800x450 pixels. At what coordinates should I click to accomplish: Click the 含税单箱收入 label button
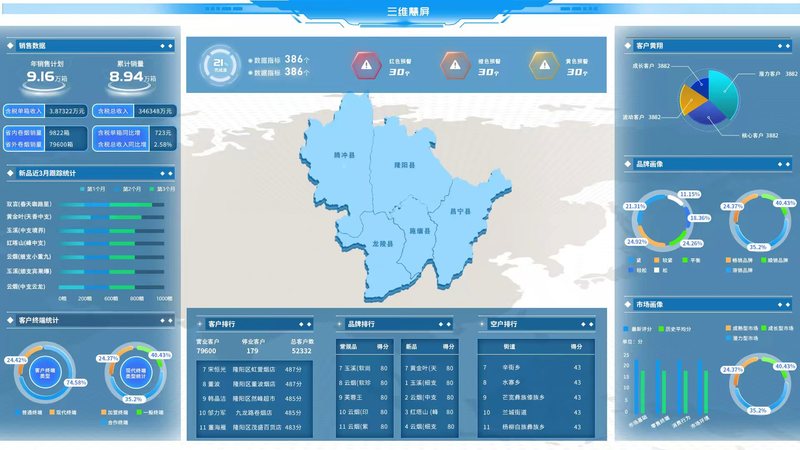click(x=25, y=110)
